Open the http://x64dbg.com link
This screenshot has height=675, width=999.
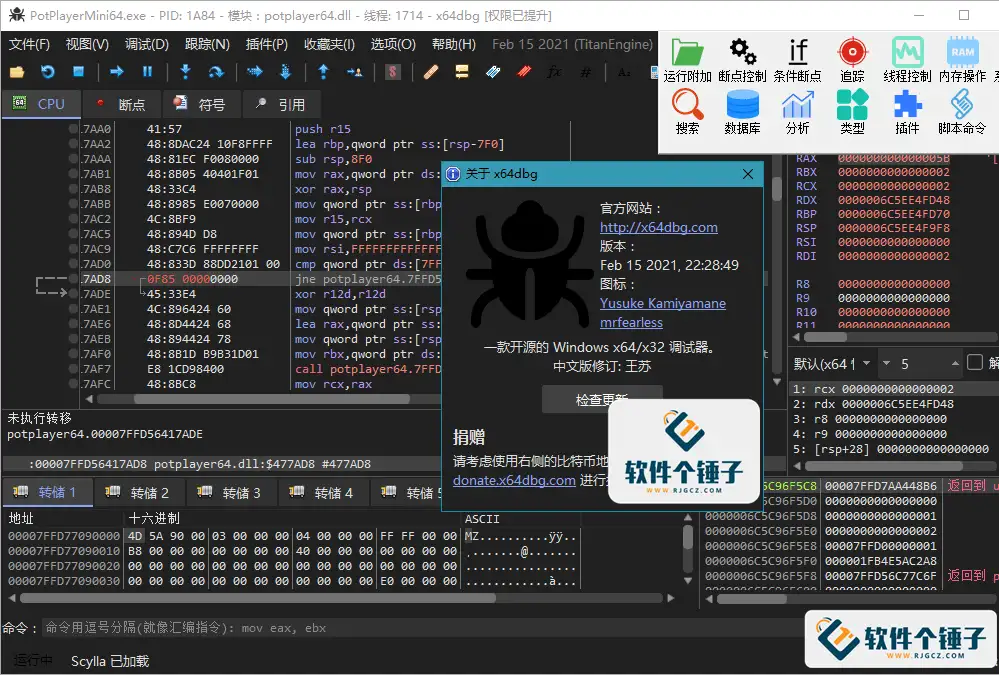coord(659,227)
